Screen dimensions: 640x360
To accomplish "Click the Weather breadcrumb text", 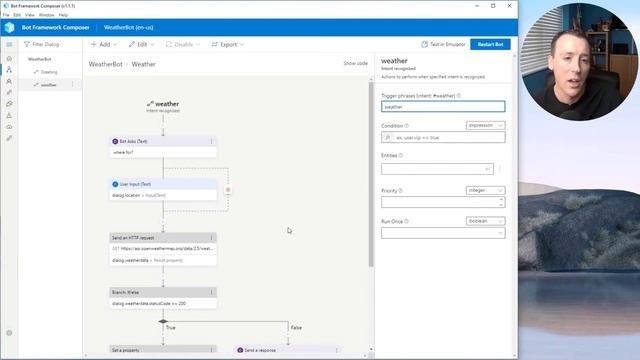I will [143, 64].
